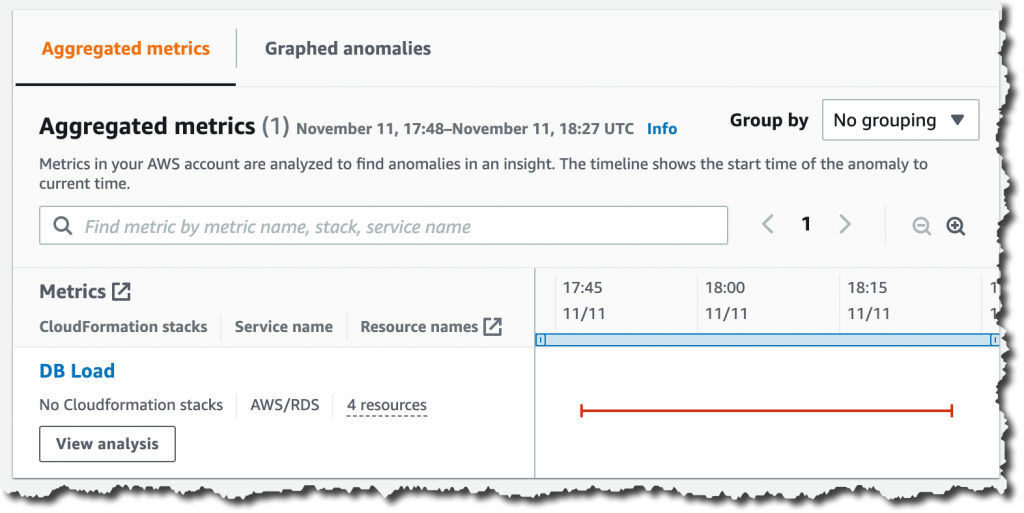Go to previous page arrow
This screenshot has height=513, width=1024.
768,225
